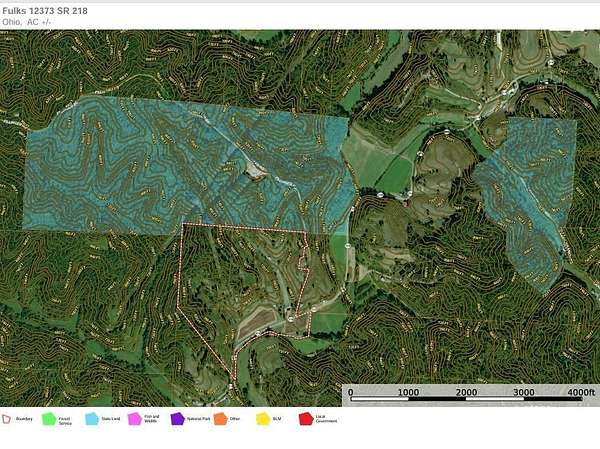Click the purple National Park legend swatch

pos(177,420)
